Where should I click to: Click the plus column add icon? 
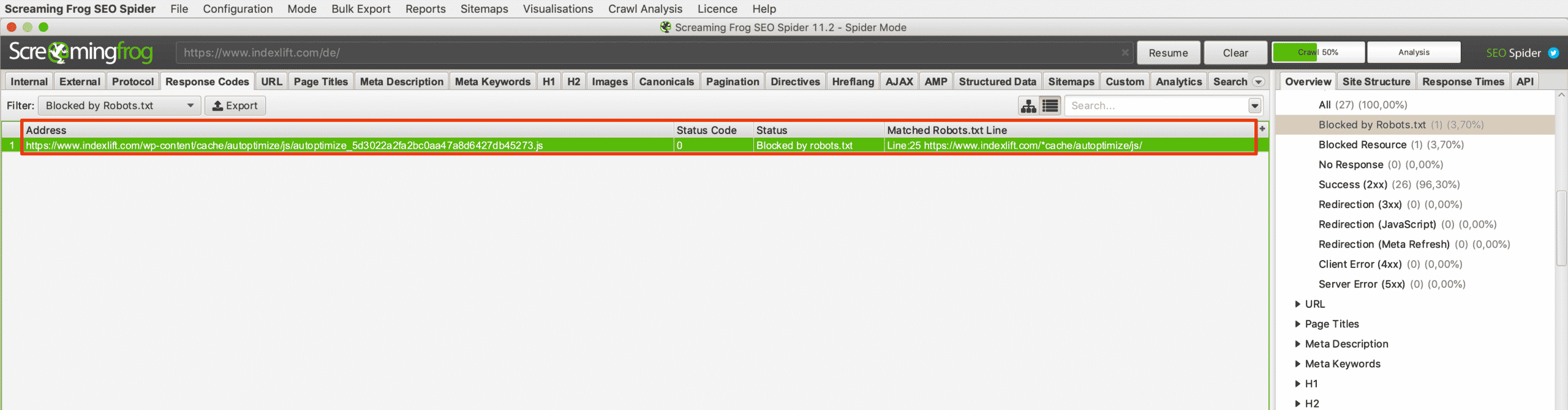1262,129
